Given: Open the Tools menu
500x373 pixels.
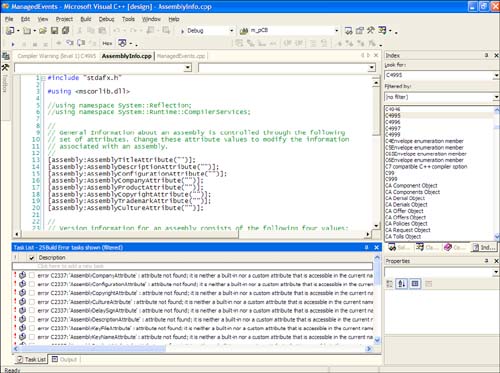Looking at the screenshot, I should tap(128, 19).
